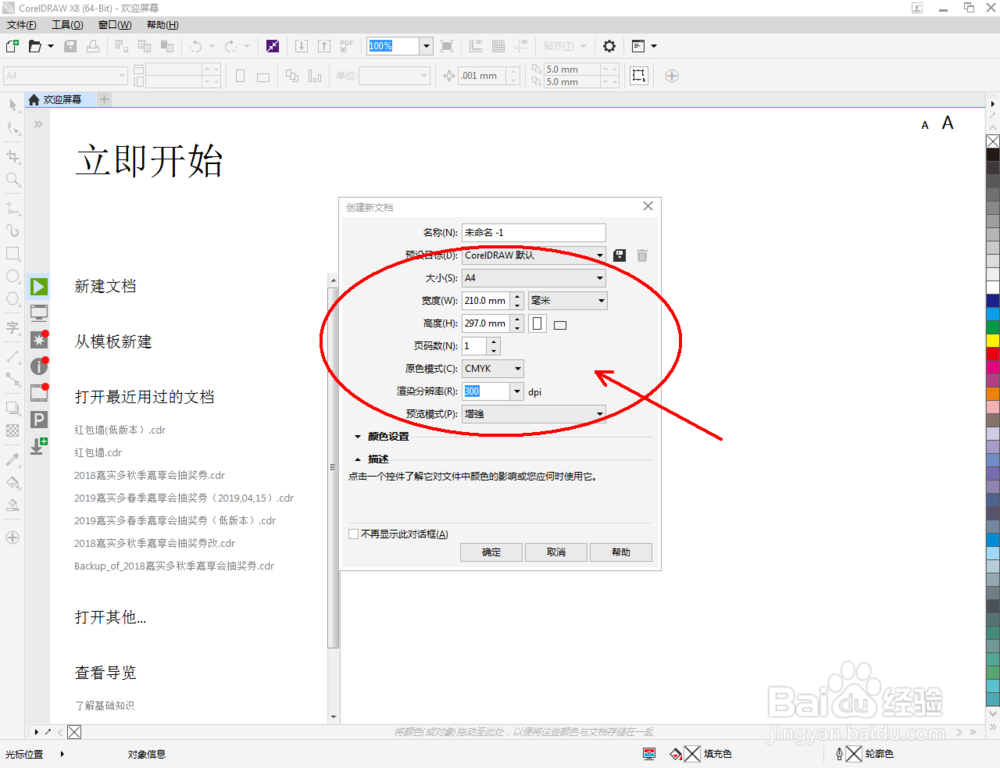Click the delete preset trash icon
1000x768 pixels.
tap(642, 255)
